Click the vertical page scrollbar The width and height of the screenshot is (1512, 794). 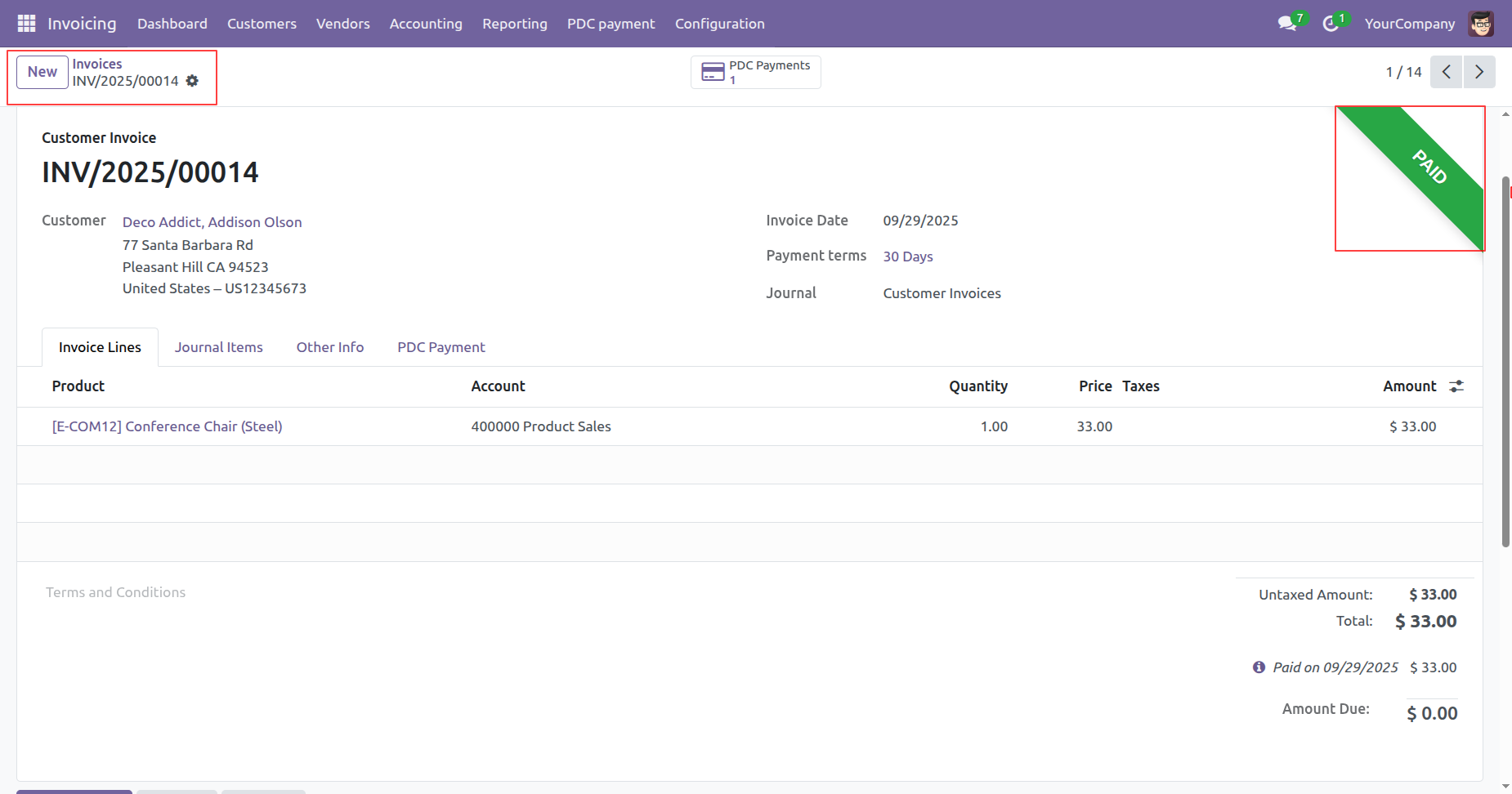coord(1505,361)
